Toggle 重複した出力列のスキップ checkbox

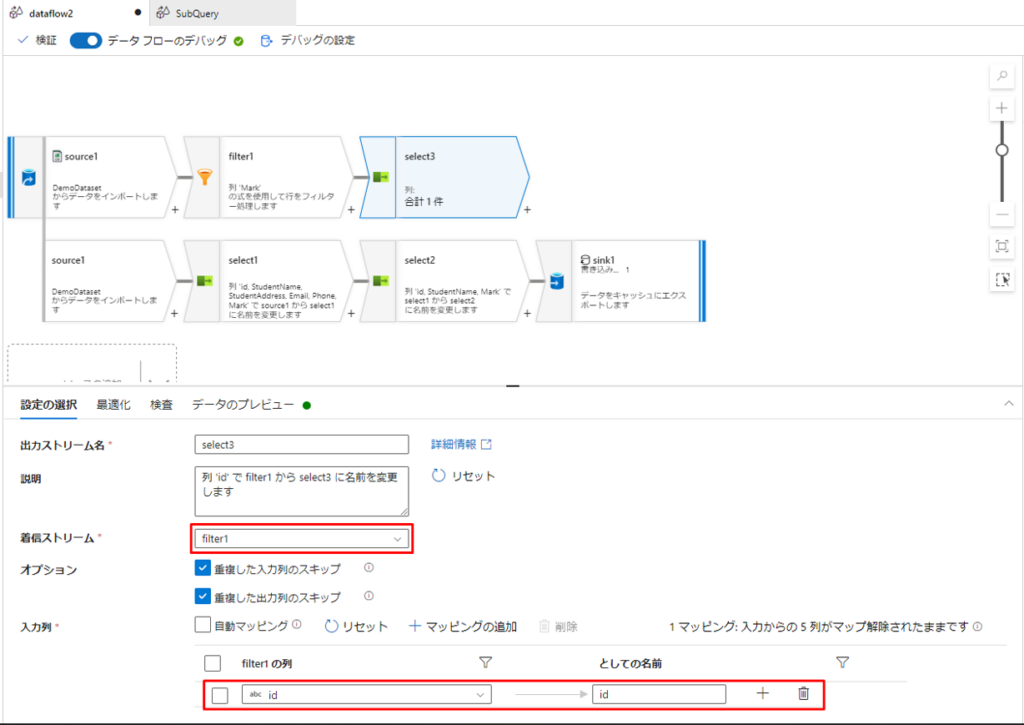point(202,596)
